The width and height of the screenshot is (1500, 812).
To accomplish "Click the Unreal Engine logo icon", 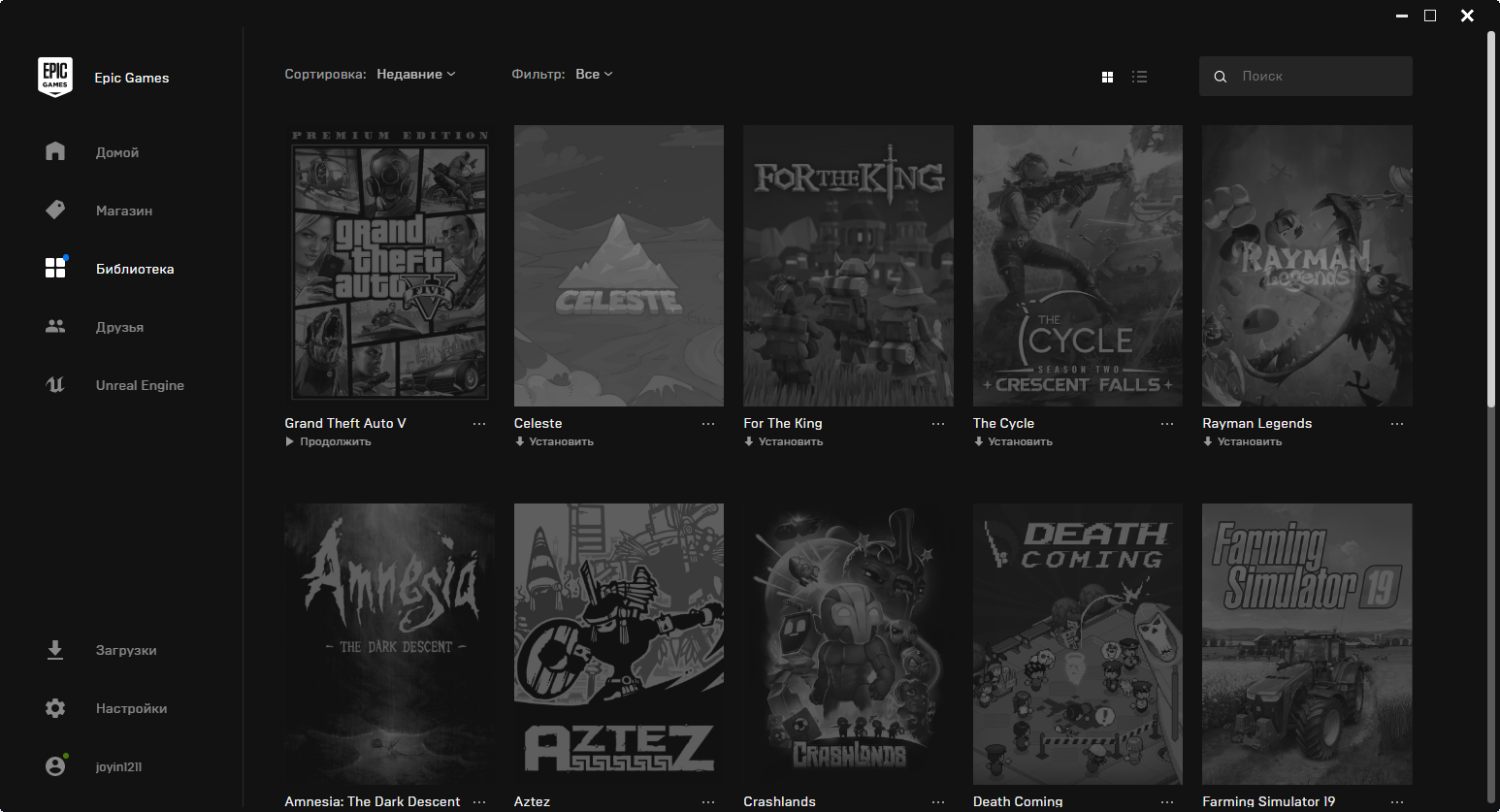I will point(55,385).
